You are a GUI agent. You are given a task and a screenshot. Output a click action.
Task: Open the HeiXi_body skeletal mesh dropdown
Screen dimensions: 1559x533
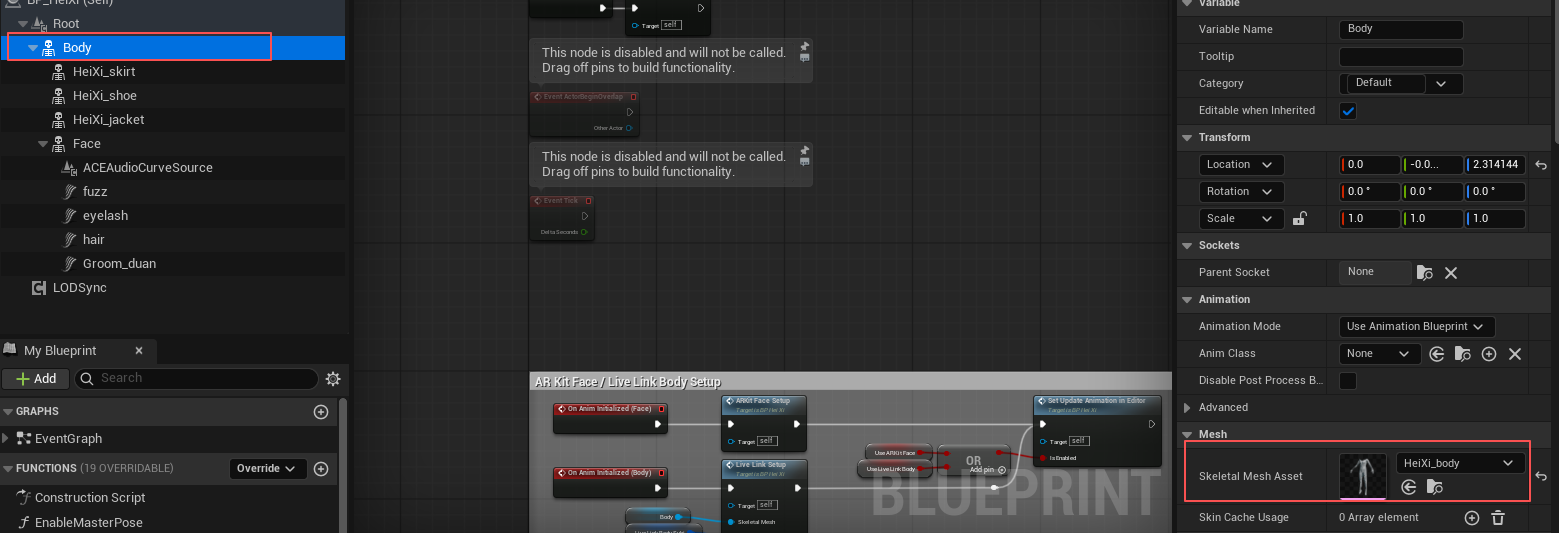click(1461, 463)
